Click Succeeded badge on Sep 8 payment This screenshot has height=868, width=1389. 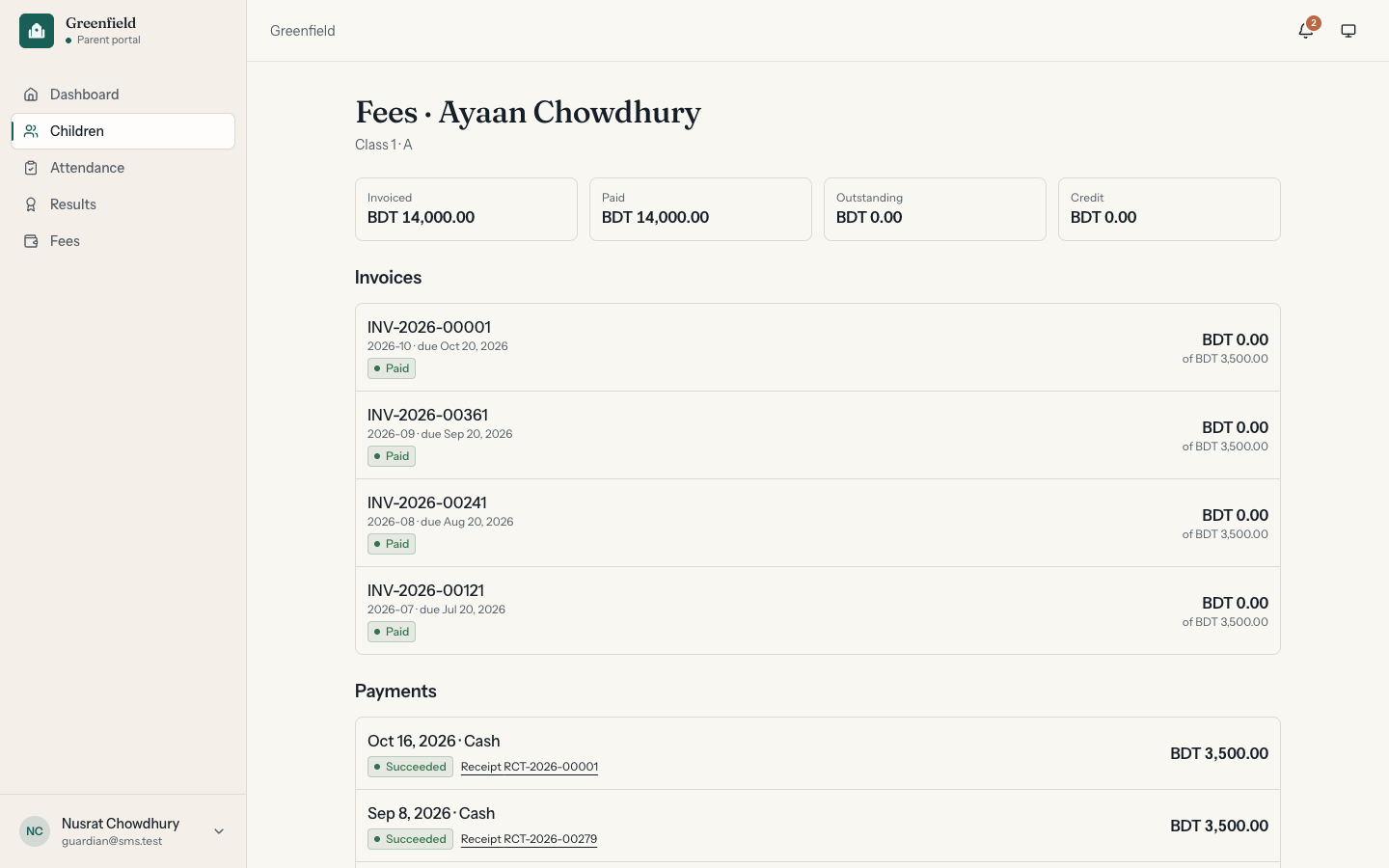410,839
